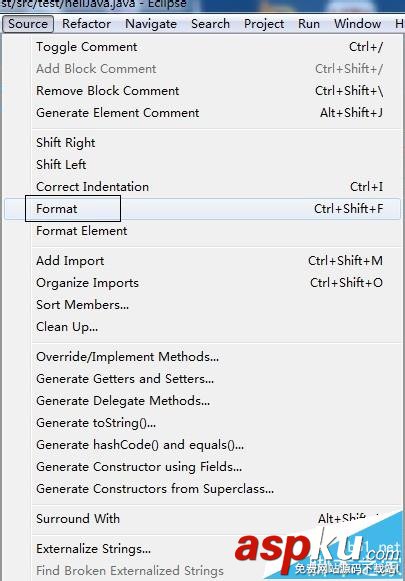Select Organize Imports
The height and width of the screenshot is (581, 405).
click(x=203, y=283)
